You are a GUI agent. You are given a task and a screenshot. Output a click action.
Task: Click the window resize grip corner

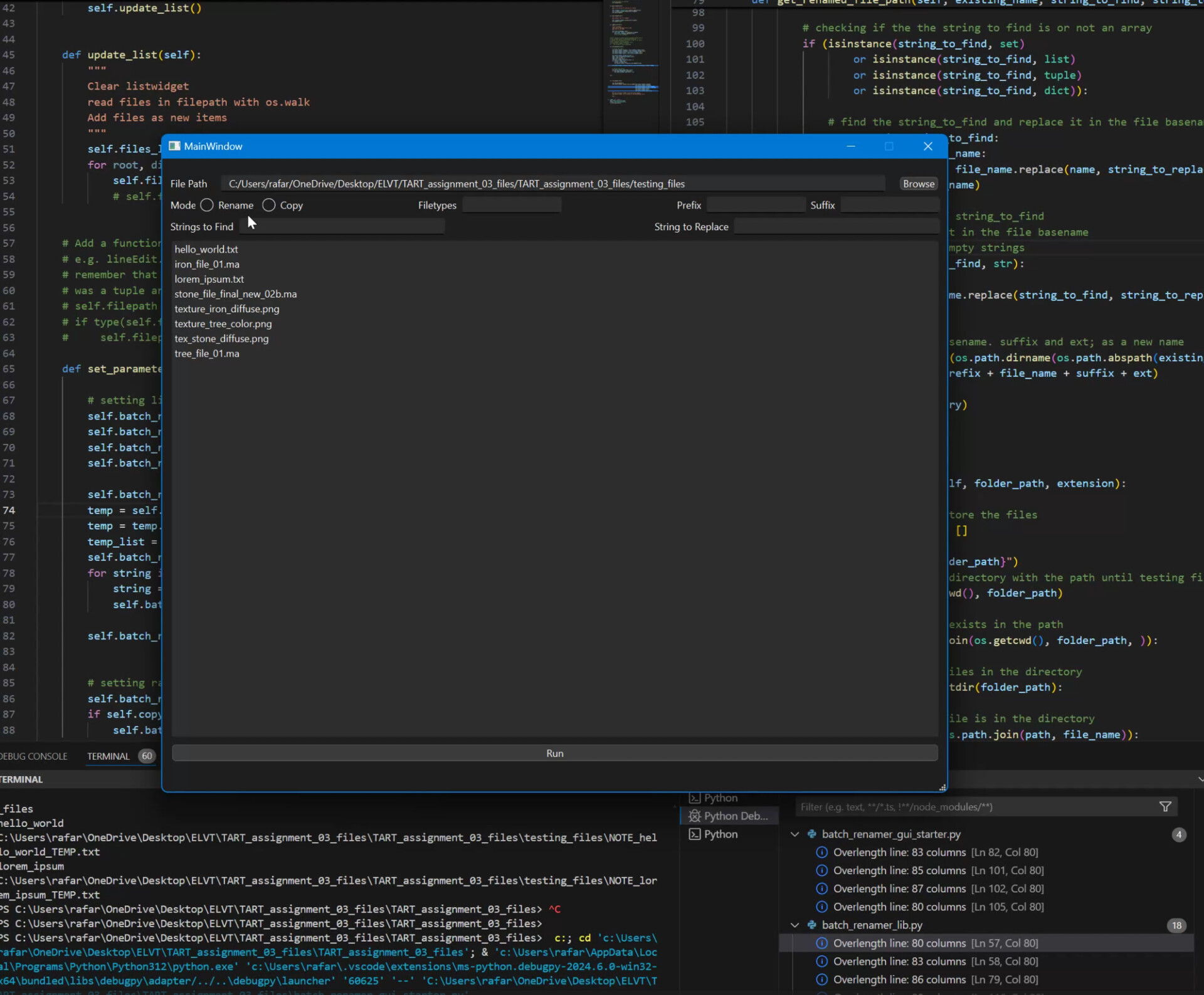coord(942,787)
